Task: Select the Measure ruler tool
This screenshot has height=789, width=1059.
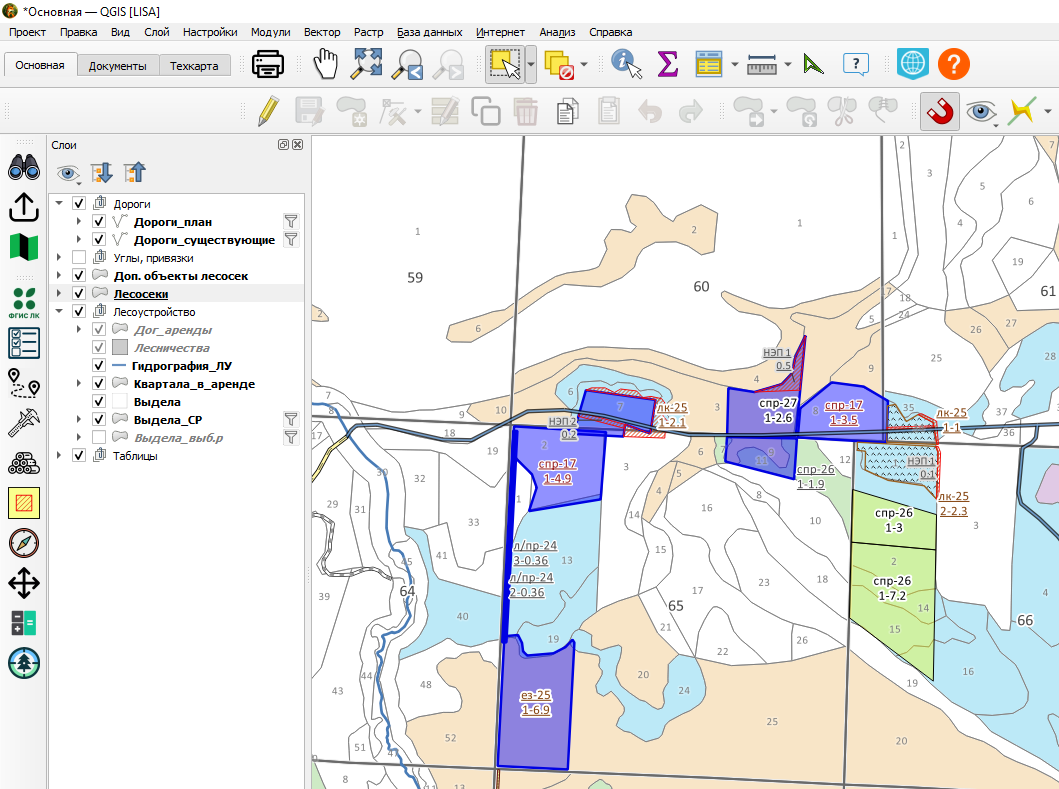Action: pyautogui.click(x=762, y=65)
